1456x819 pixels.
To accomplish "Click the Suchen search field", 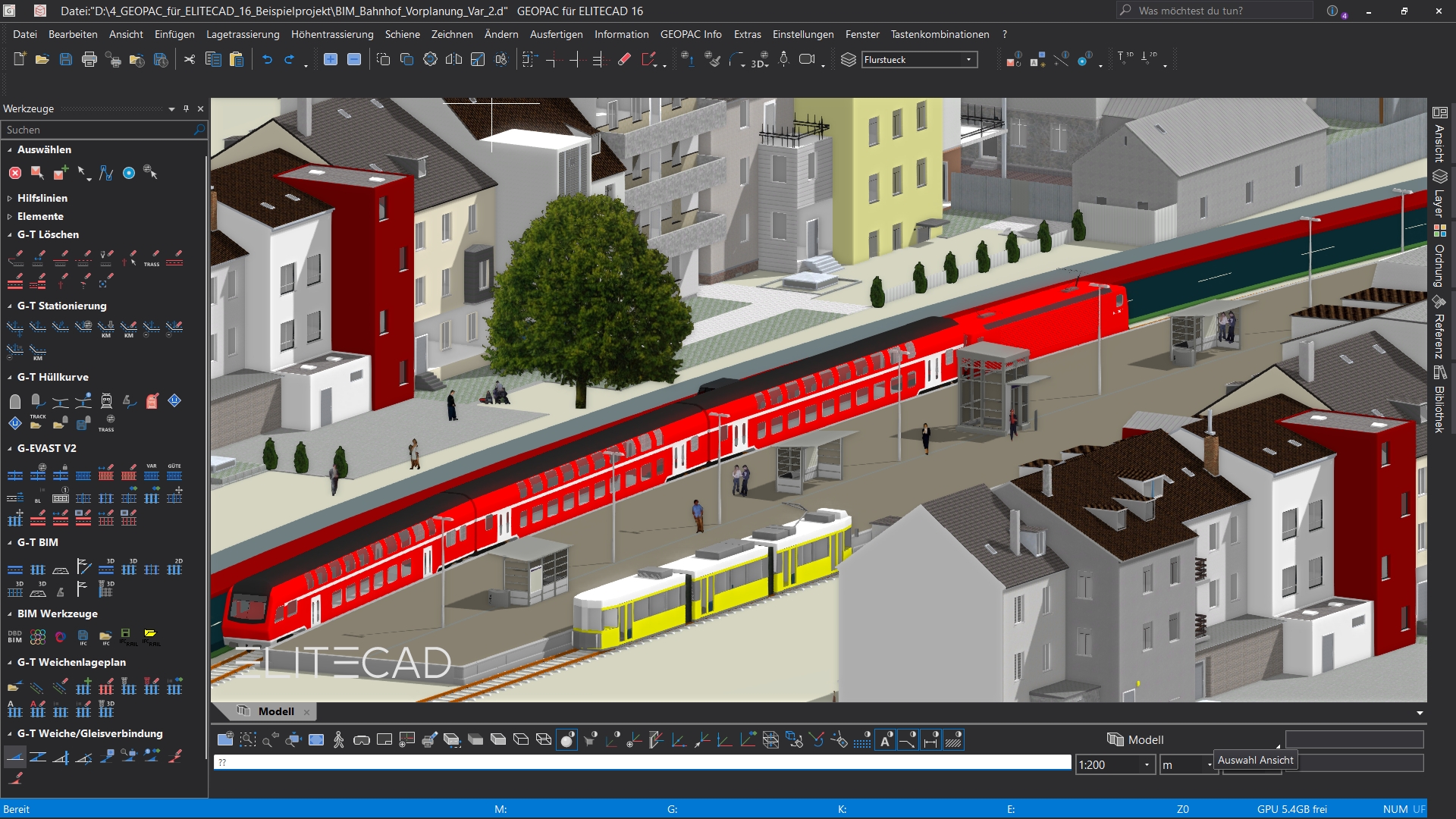I will (x=97, y=130).
